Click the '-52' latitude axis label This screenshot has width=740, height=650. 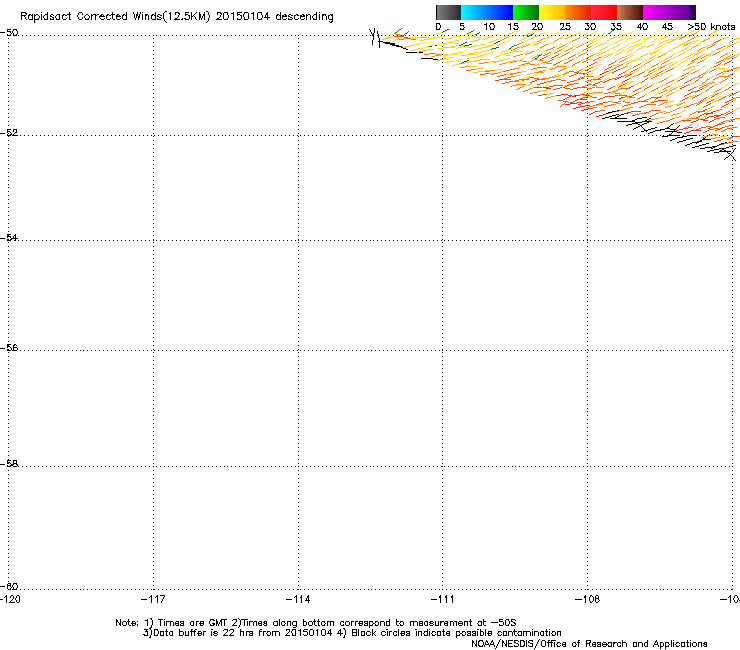(9, 133)
